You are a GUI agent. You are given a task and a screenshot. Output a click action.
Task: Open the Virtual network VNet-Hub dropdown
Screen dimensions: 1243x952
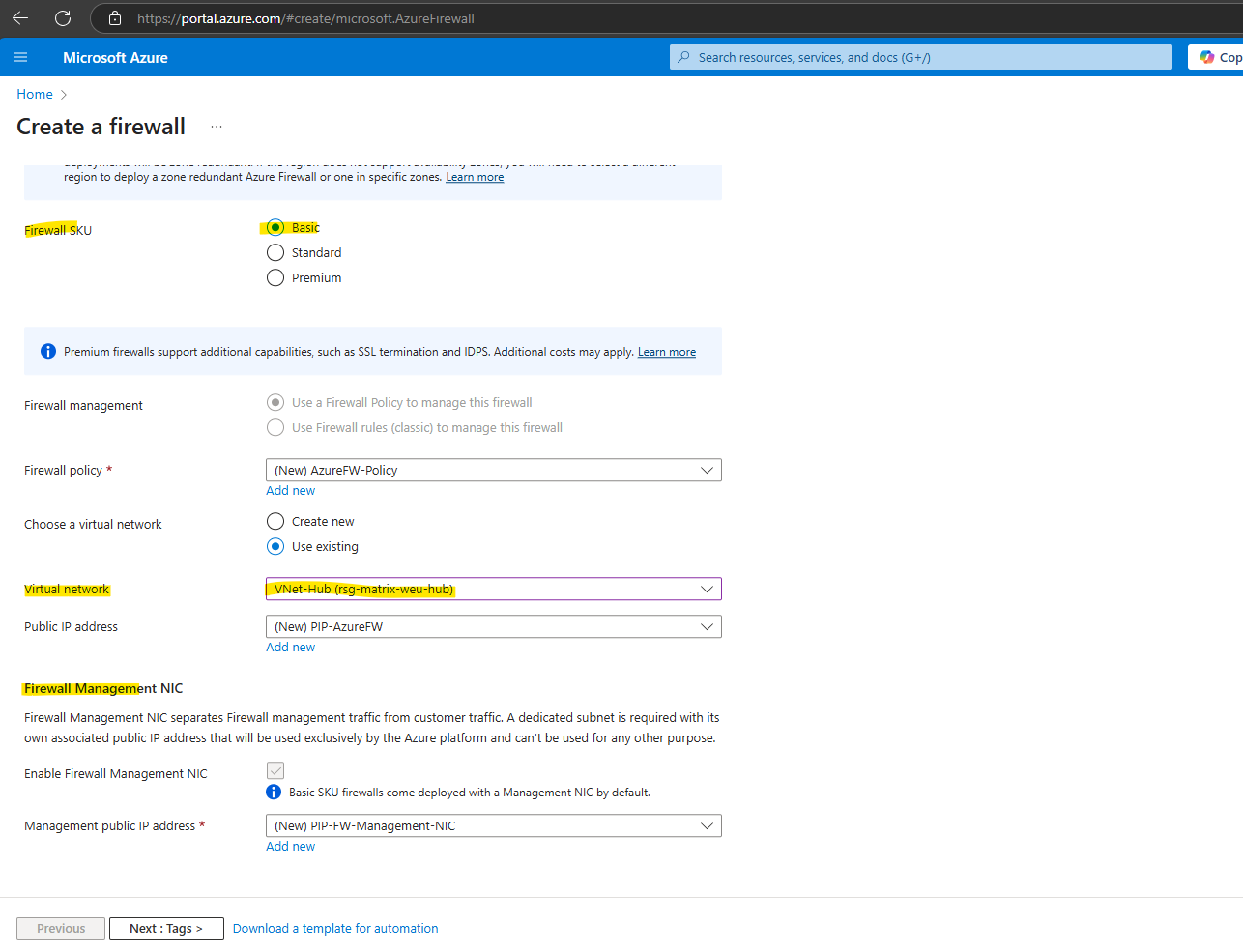tap(493, 589)
